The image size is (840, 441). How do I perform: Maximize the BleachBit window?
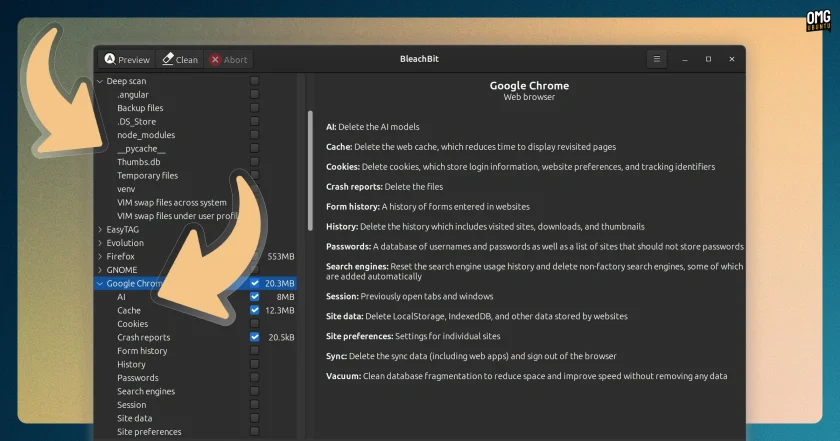click(x=708, y=59)
